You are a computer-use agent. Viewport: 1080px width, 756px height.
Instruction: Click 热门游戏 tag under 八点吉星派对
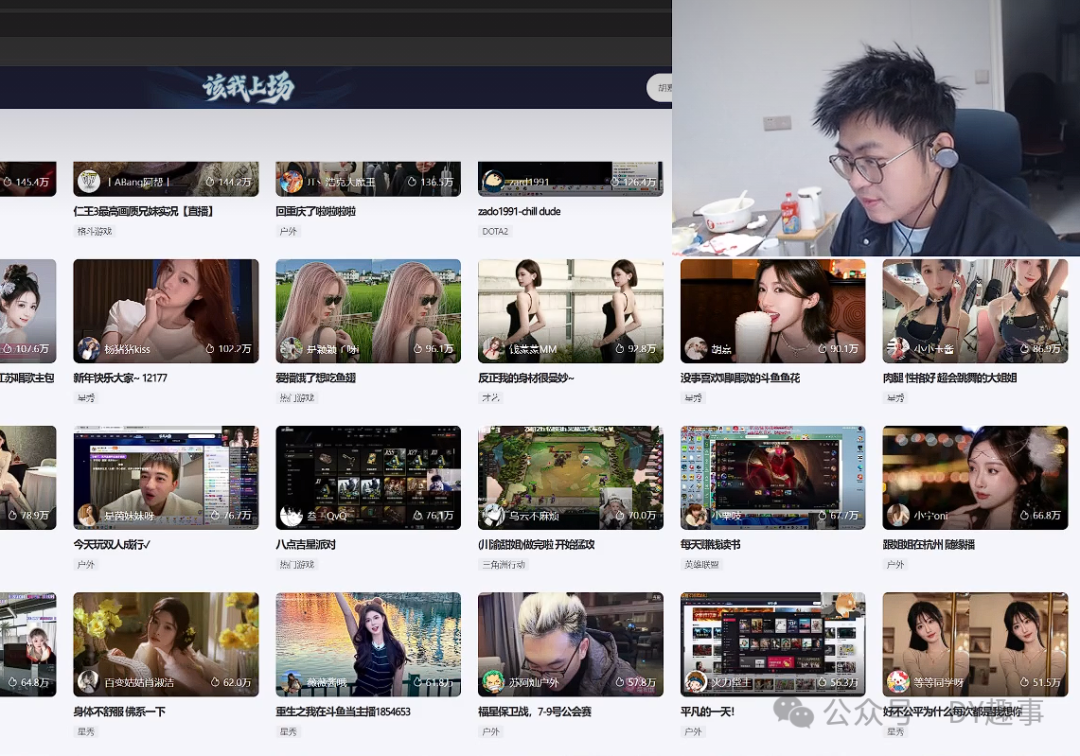pos(297,565)
